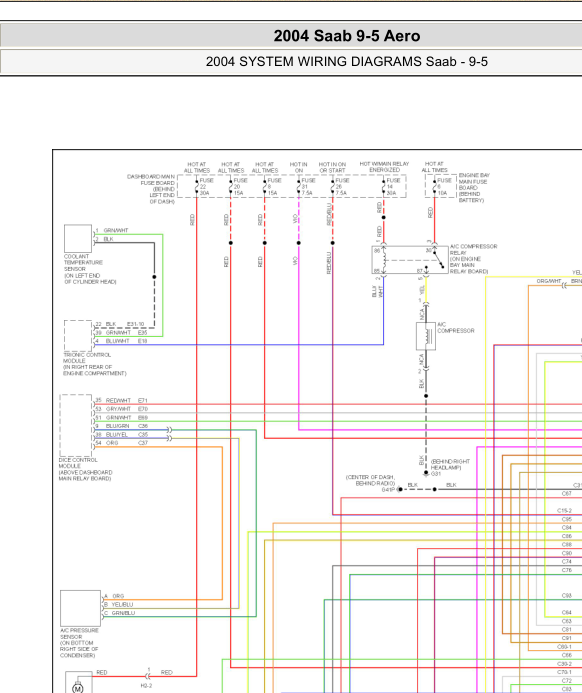Click the "RED/WHT E71" pin row
Screen dimensions: 582x693
[122, 400]
